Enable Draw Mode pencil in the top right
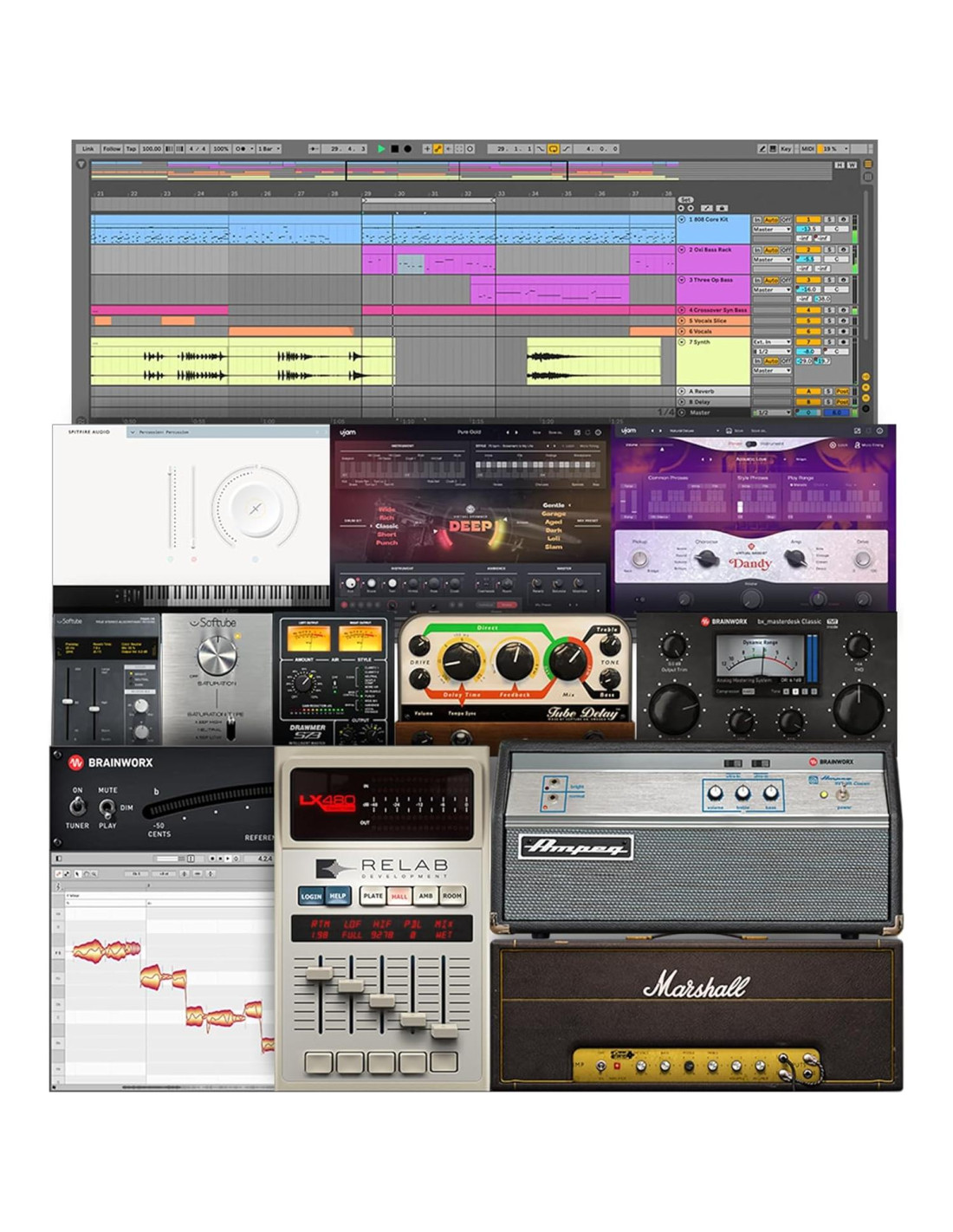 (762, 149)
